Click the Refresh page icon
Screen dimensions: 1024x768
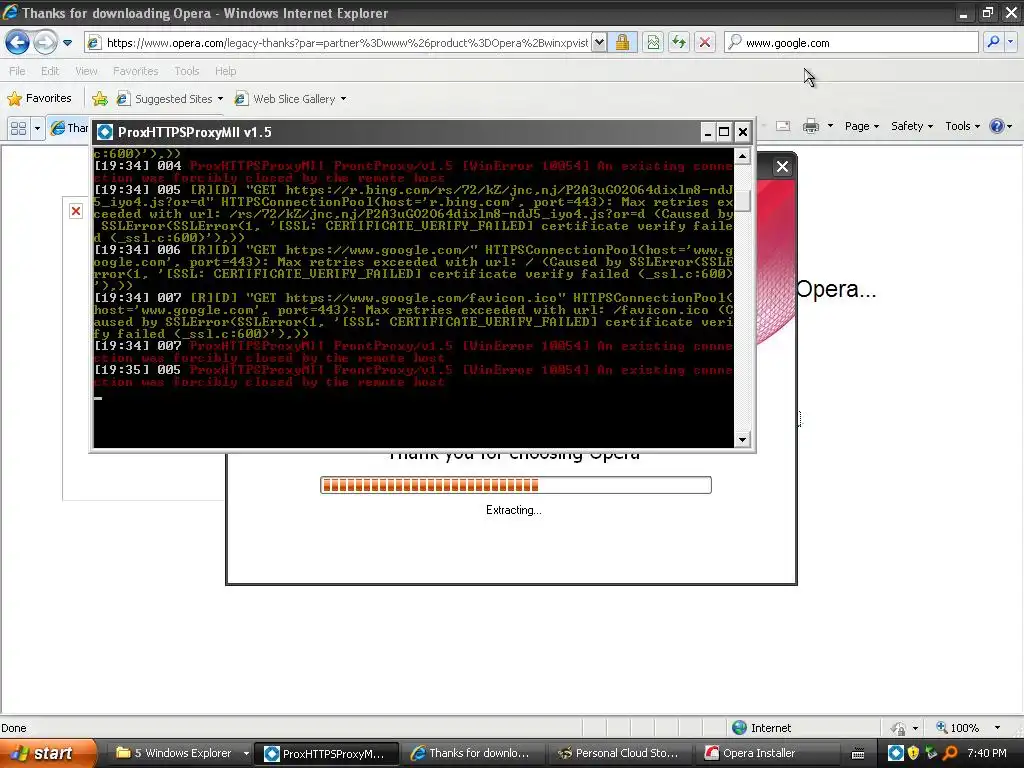[679, 43]
